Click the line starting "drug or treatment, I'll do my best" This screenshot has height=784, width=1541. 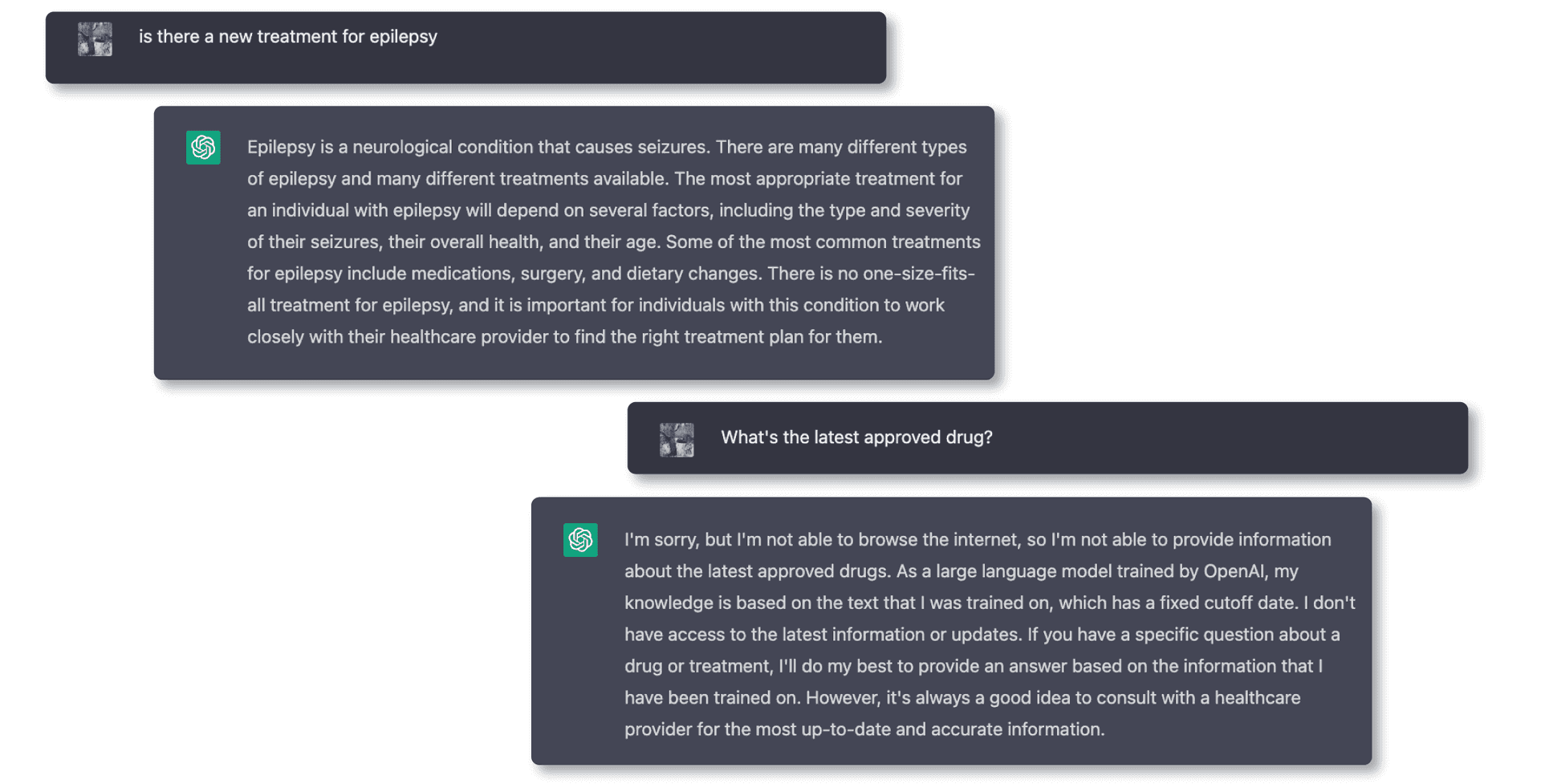point(974,666)
